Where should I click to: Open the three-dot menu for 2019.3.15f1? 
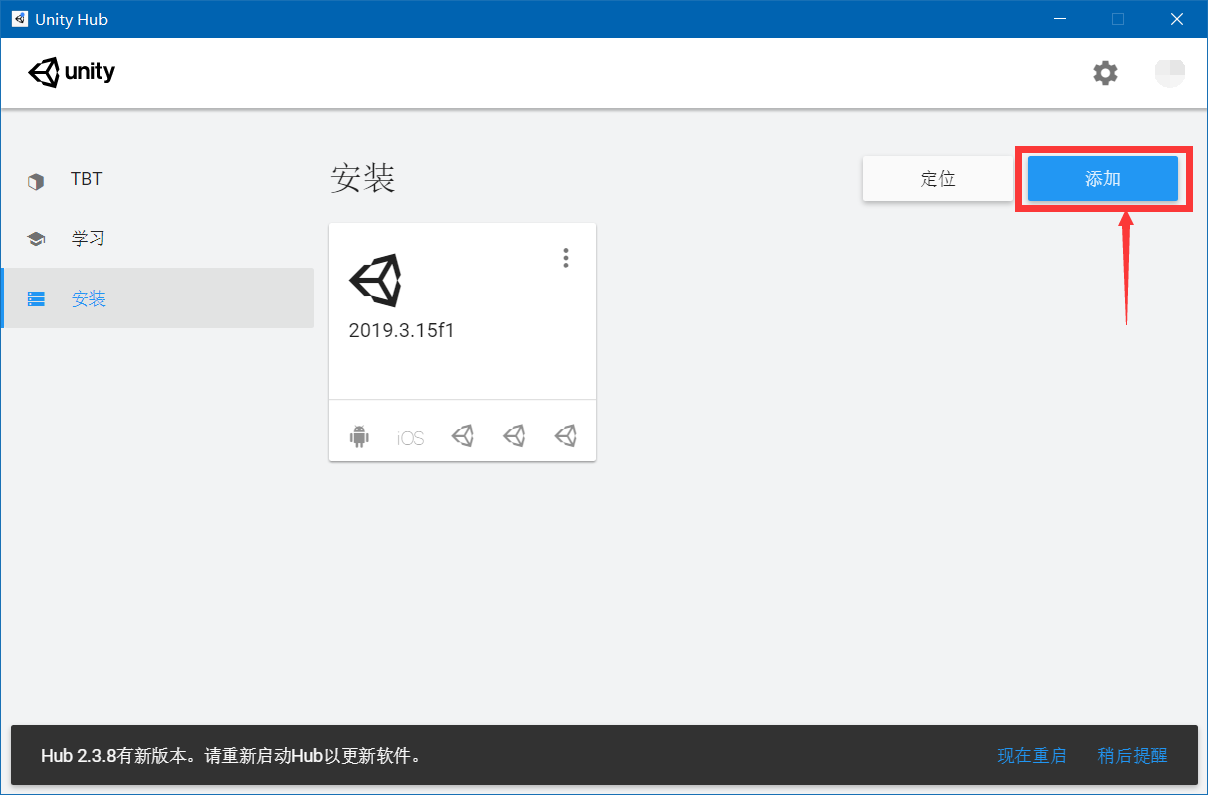[x=566, y=258]
